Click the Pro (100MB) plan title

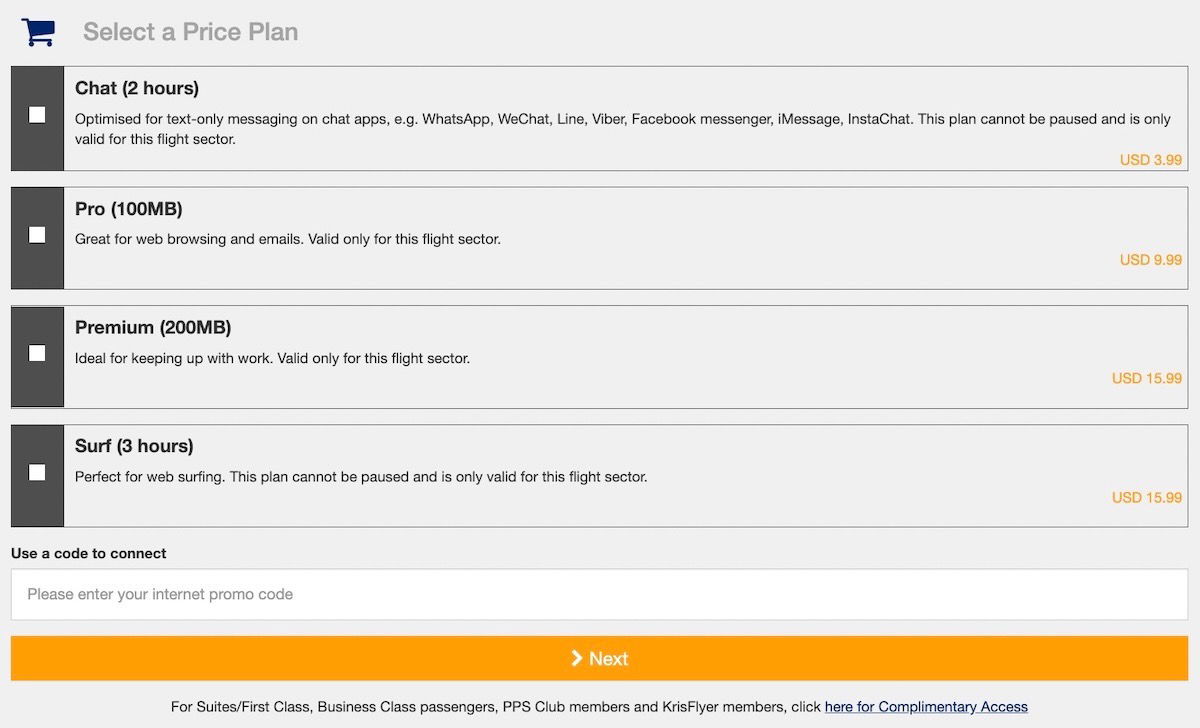point(129,209)
